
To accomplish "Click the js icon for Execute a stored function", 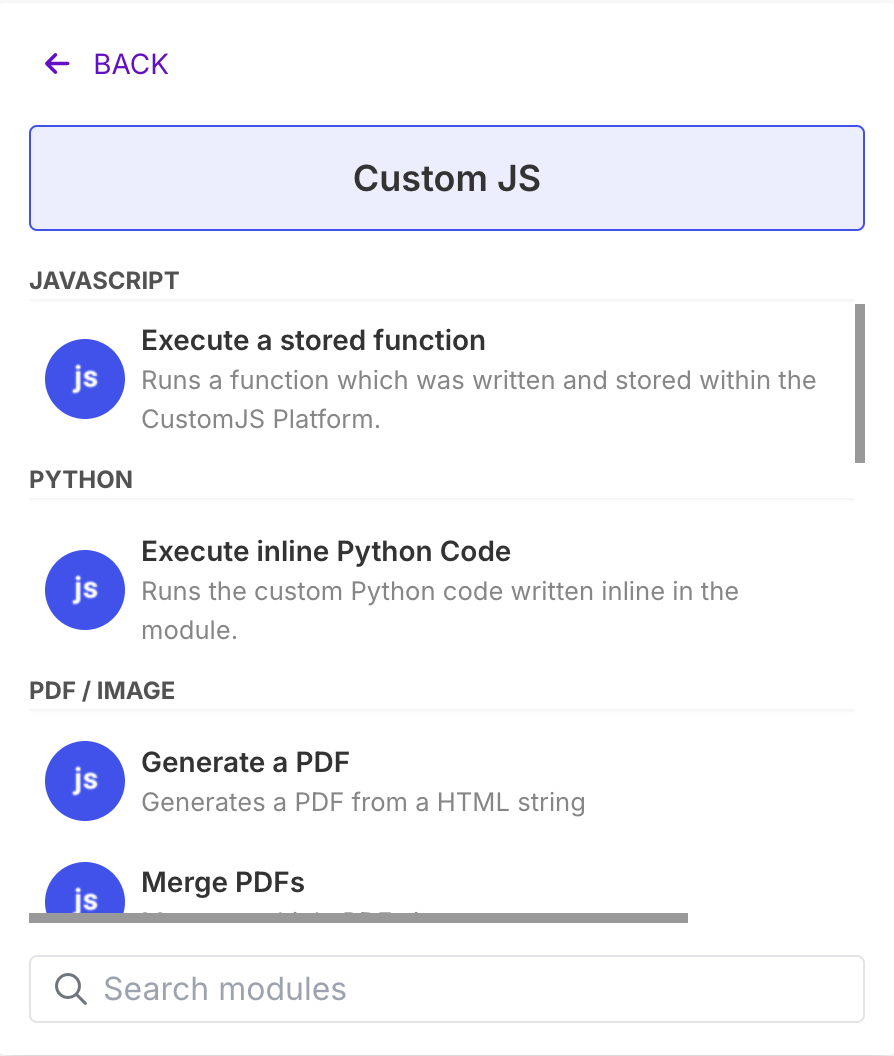I will 85,378.
